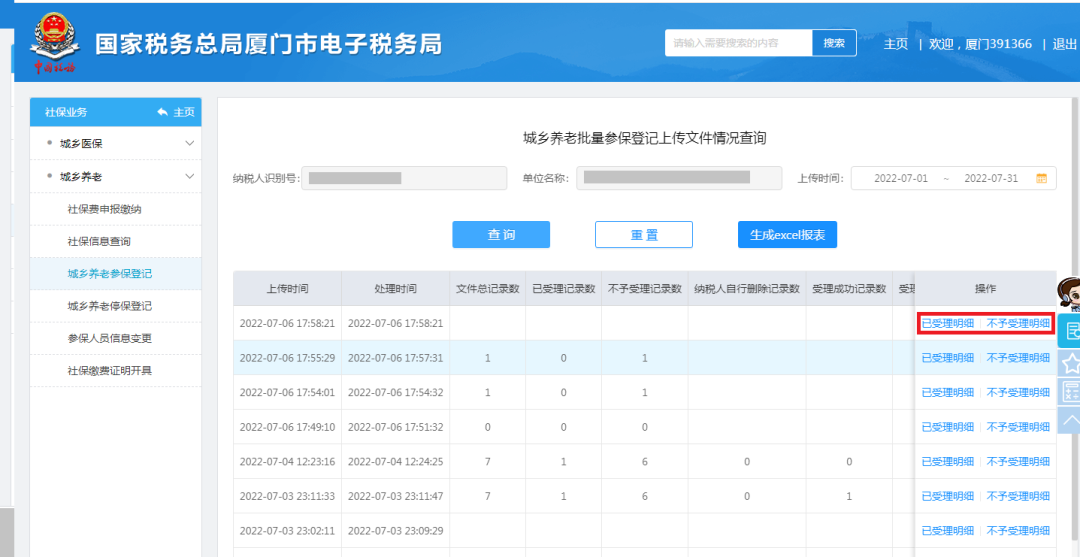Open 已受理明细 for the 17:58:21 upload row
Screen dimensions: 1080x557
pos(947,323)
